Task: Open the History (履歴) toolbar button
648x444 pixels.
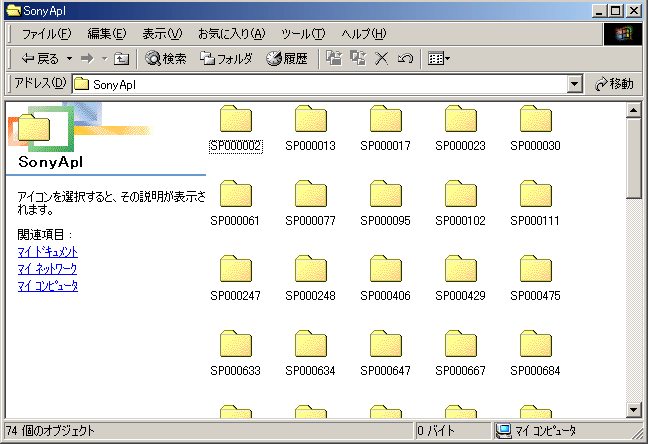Action: [x=286, y=59]
